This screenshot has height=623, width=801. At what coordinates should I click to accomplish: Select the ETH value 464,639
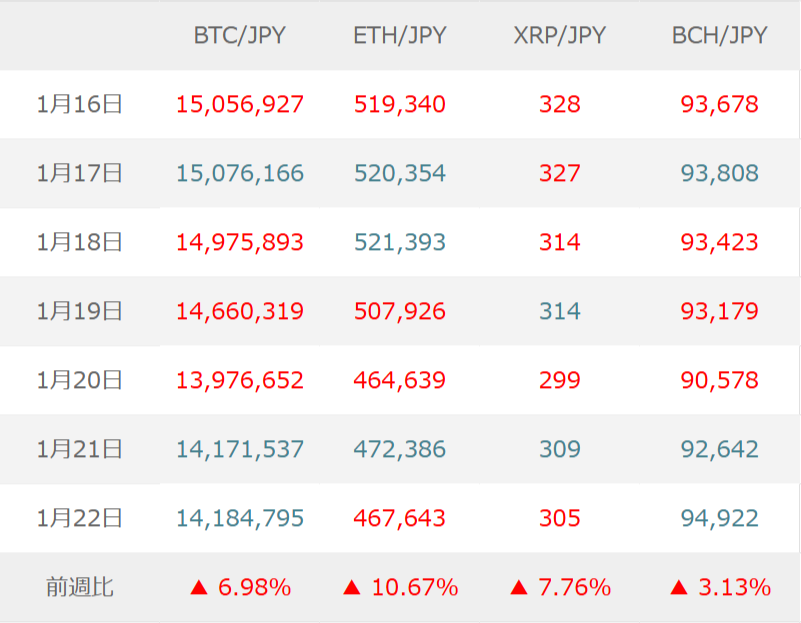coord(400,380)
